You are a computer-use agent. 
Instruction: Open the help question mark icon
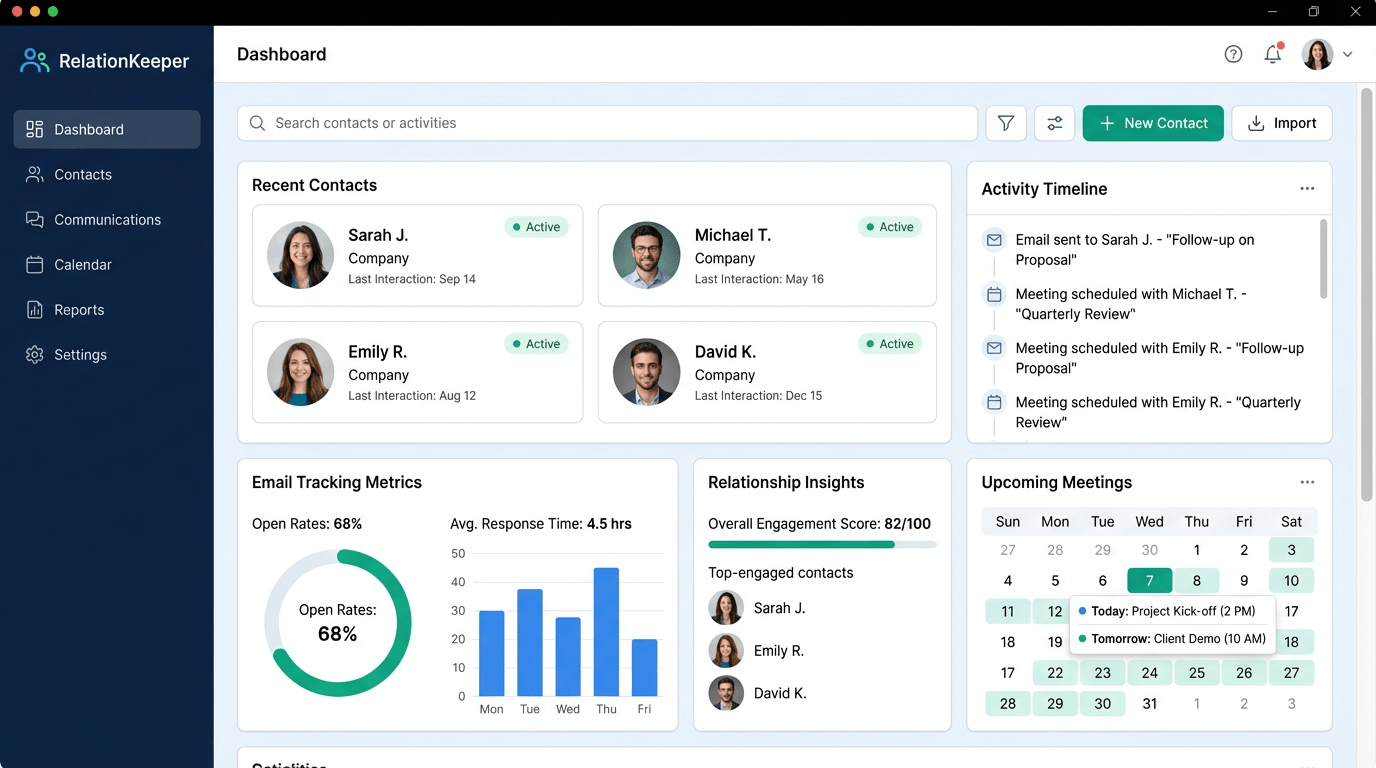(1233, 54)
